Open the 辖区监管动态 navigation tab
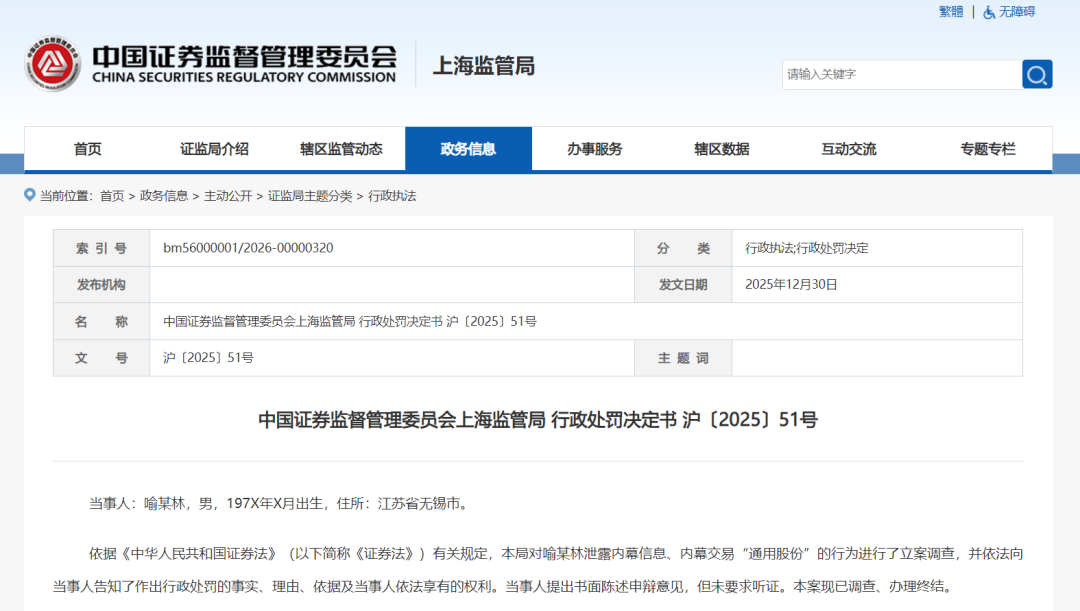Screen dimensions: 1080x611 pyautogui.click(x=341, y=149)
